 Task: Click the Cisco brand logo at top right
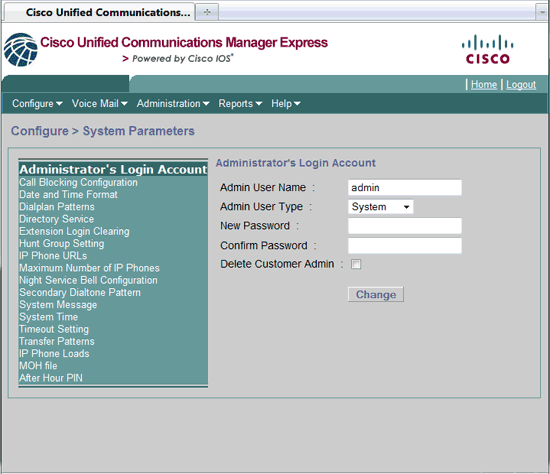[488, 49]
